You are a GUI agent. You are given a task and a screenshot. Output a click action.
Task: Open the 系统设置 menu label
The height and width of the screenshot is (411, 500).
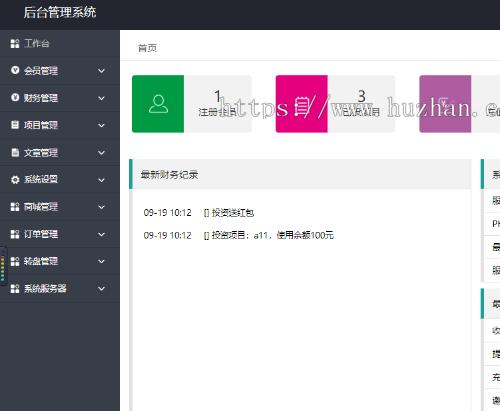tap(41, 179)
